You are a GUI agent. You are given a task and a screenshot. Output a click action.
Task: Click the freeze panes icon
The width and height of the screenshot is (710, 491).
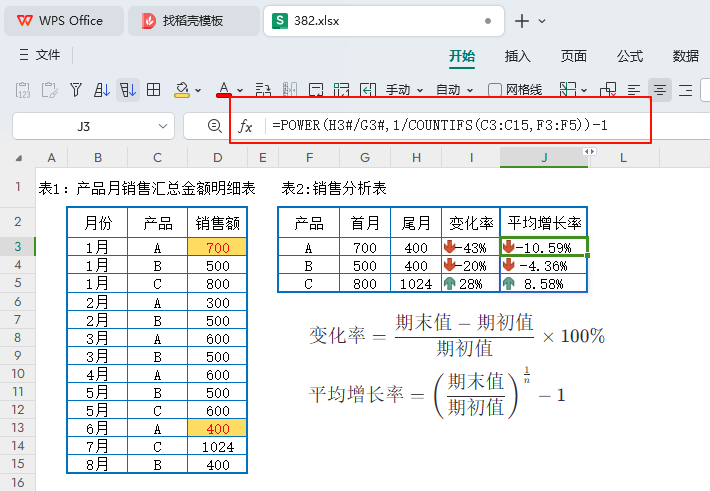click(568, 90)
